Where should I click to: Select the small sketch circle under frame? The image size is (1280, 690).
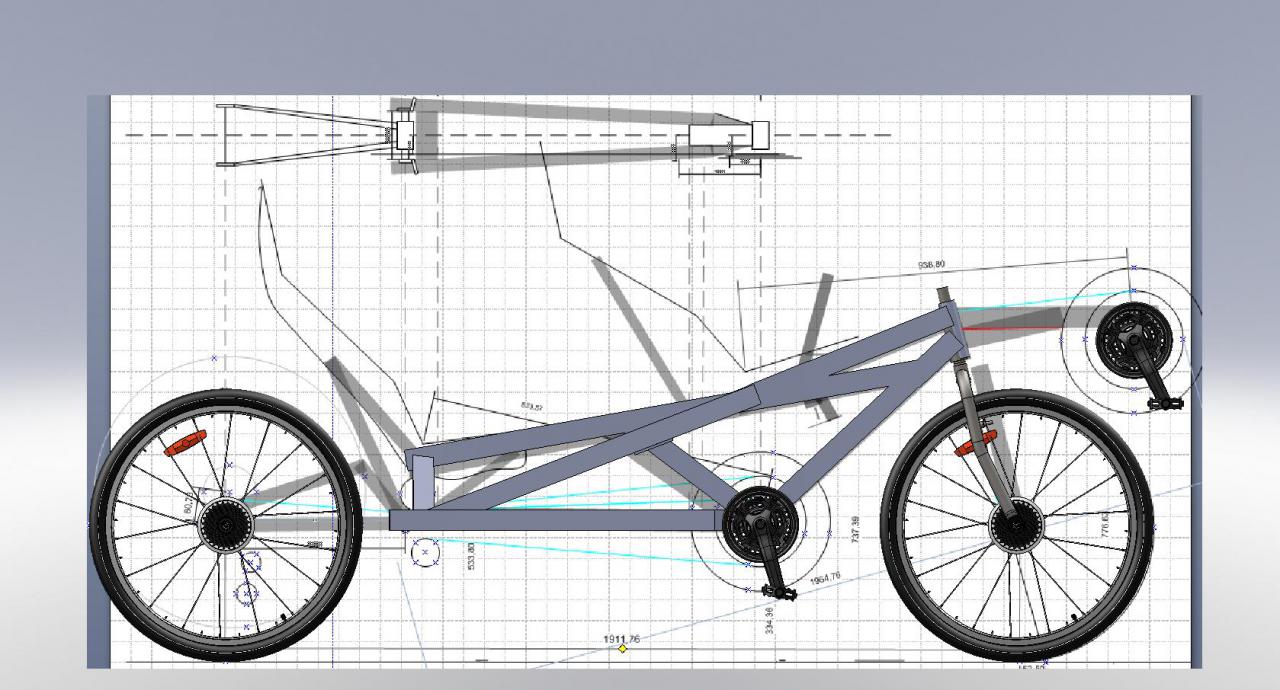click(425, 551)
